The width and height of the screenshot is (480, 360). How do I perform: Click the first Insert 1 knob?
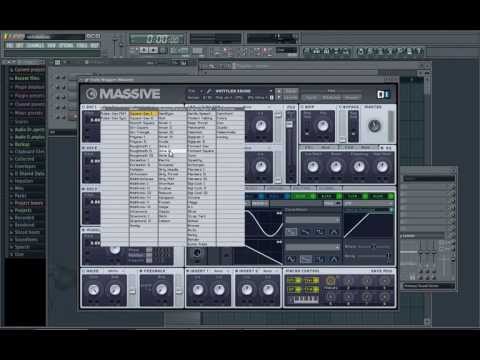click(198, 289)
